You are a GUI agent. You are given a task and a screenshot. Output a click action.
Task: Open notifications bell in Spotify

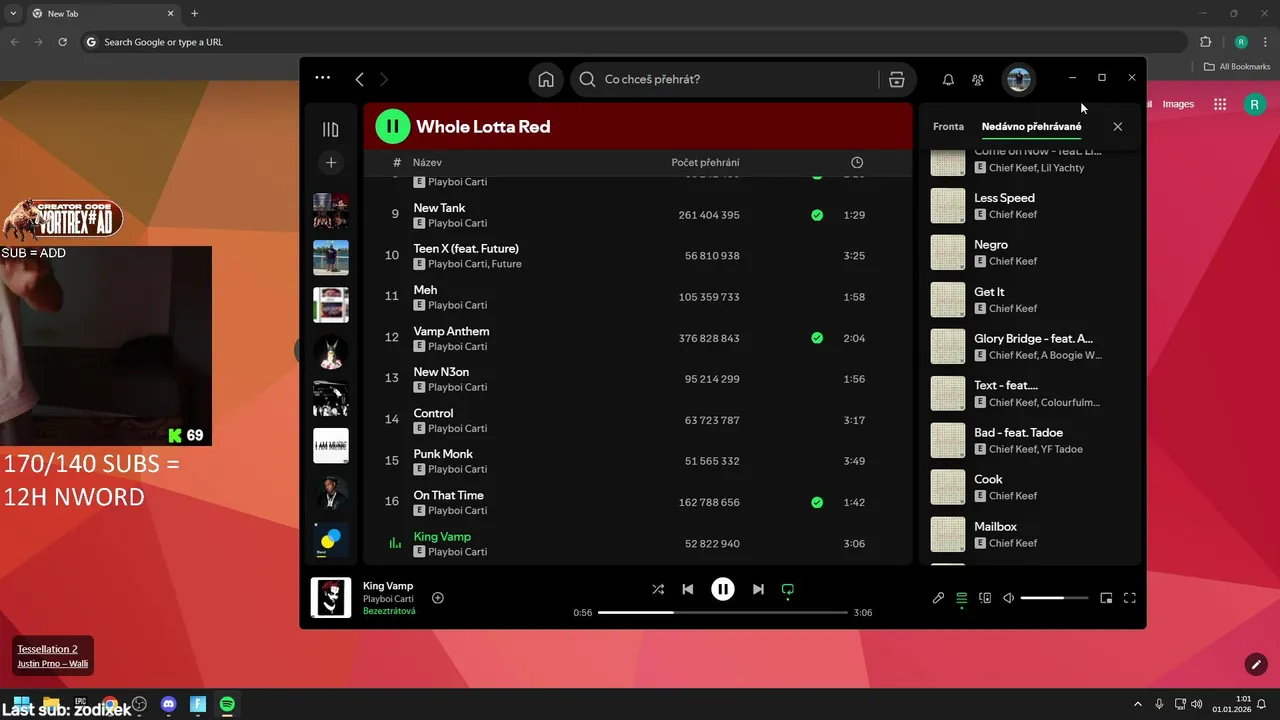[948, 79]
